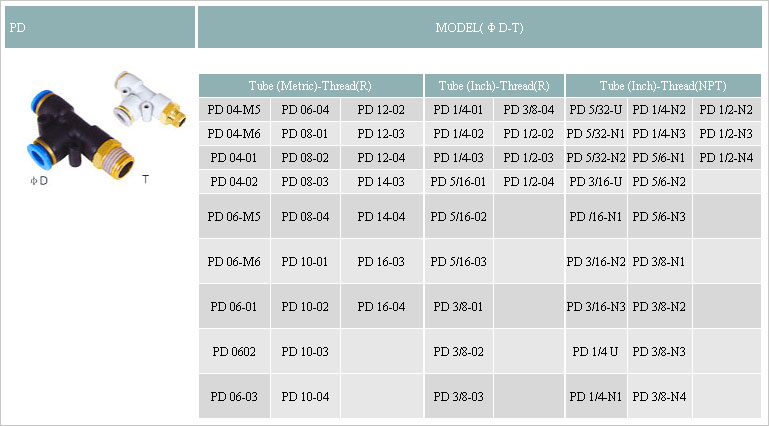
Task: Select the Tube (Inch)-Thread(NPT) column header
Action: tap(661, 86)
